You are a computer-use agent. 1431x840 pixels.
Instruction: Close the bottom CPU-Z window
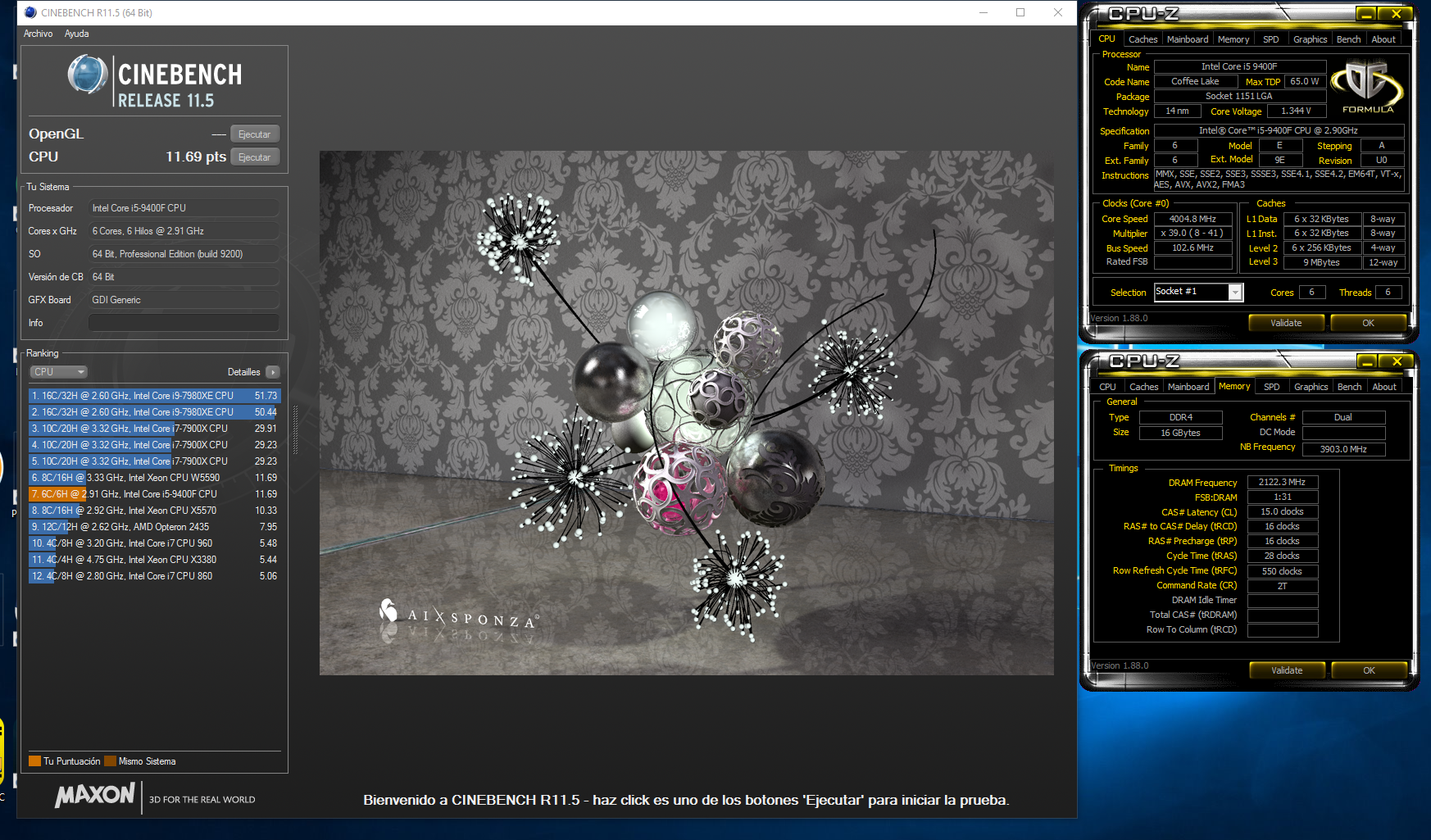[x=1396, y=361]
